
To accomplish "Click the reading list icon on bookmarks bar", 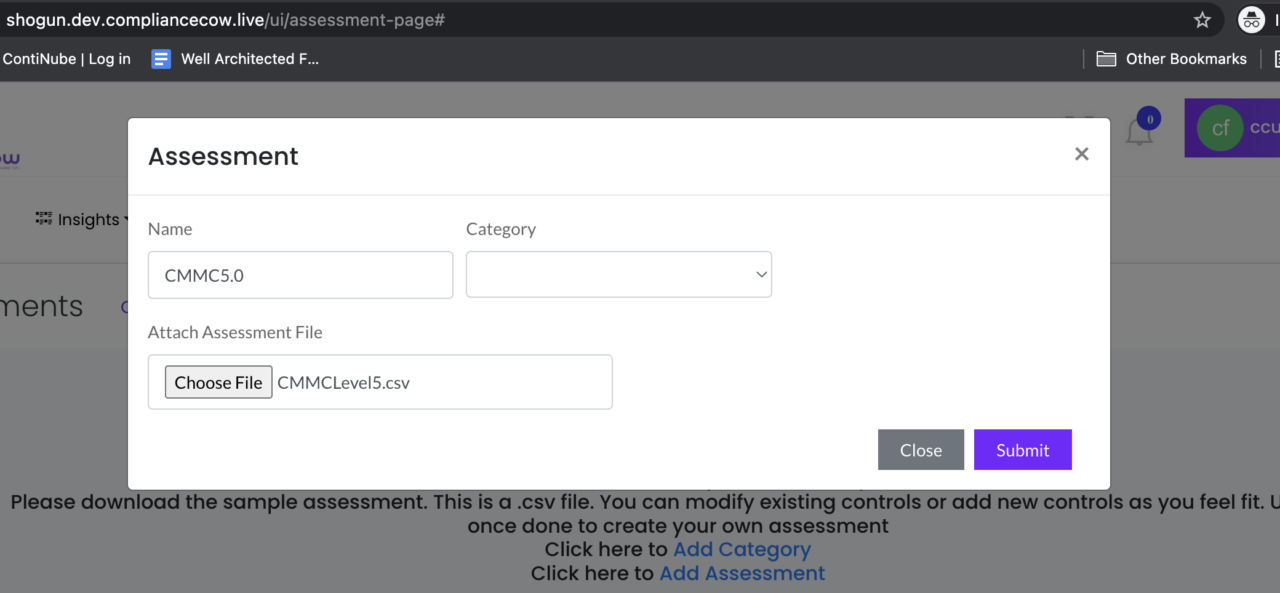I will [x=1275, y=59].
